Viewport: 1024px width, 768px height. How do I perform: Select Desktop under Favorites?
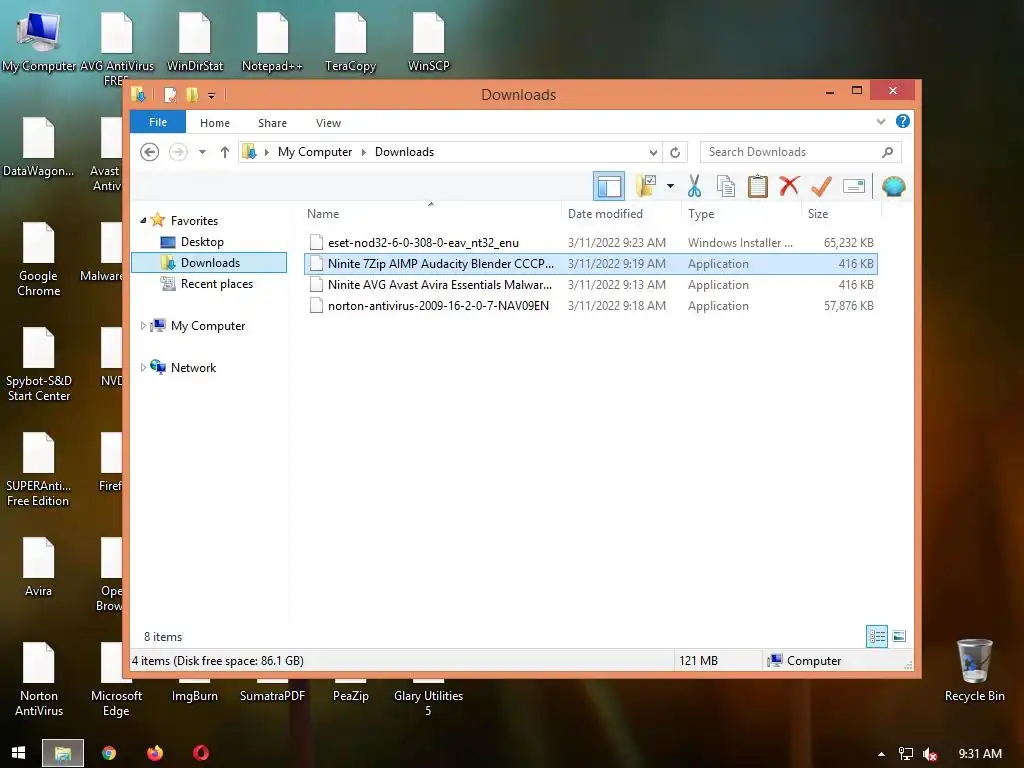[202, 242]
